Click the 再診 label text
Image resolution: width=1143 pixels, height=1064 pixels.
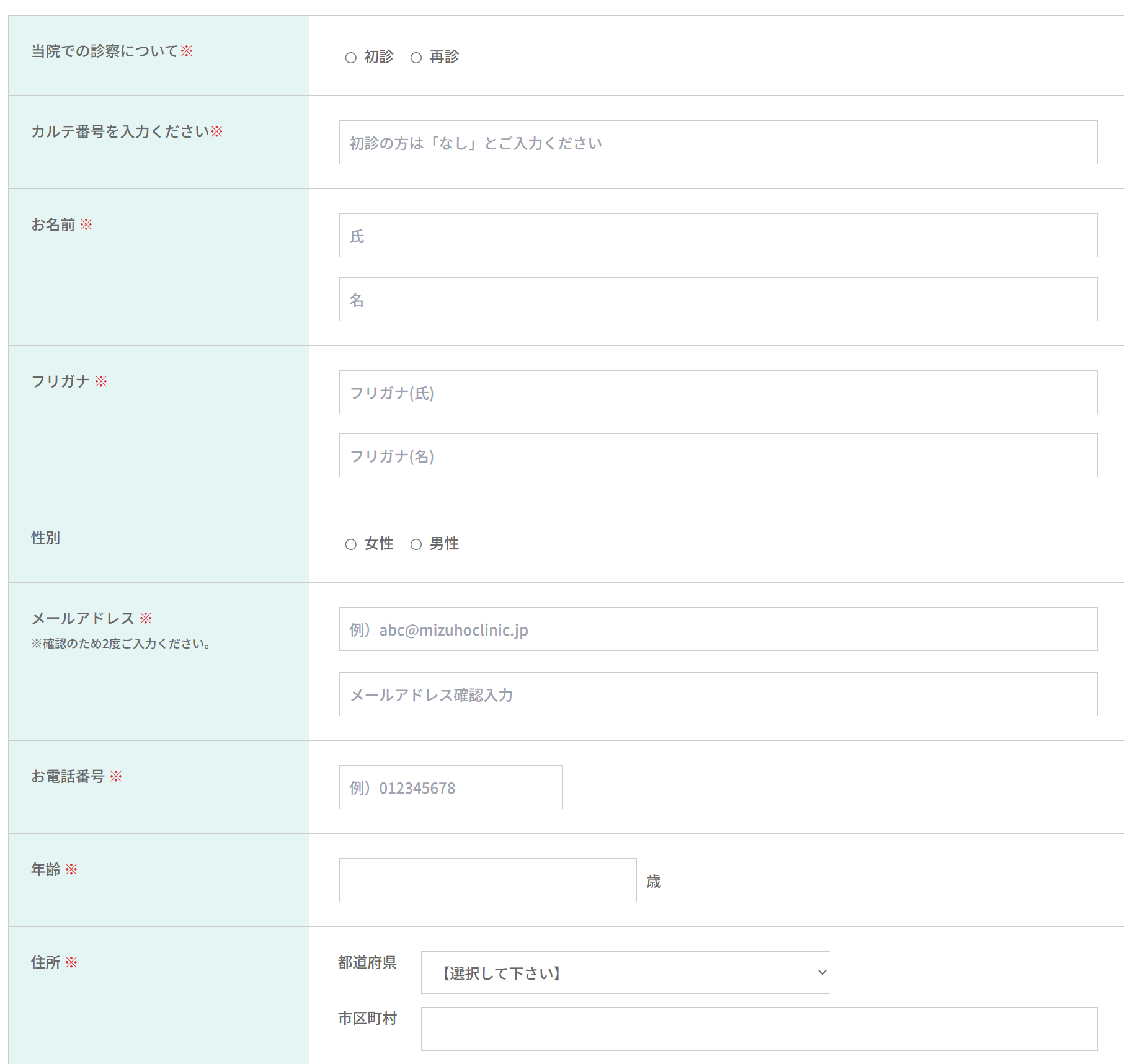[444, 57]
